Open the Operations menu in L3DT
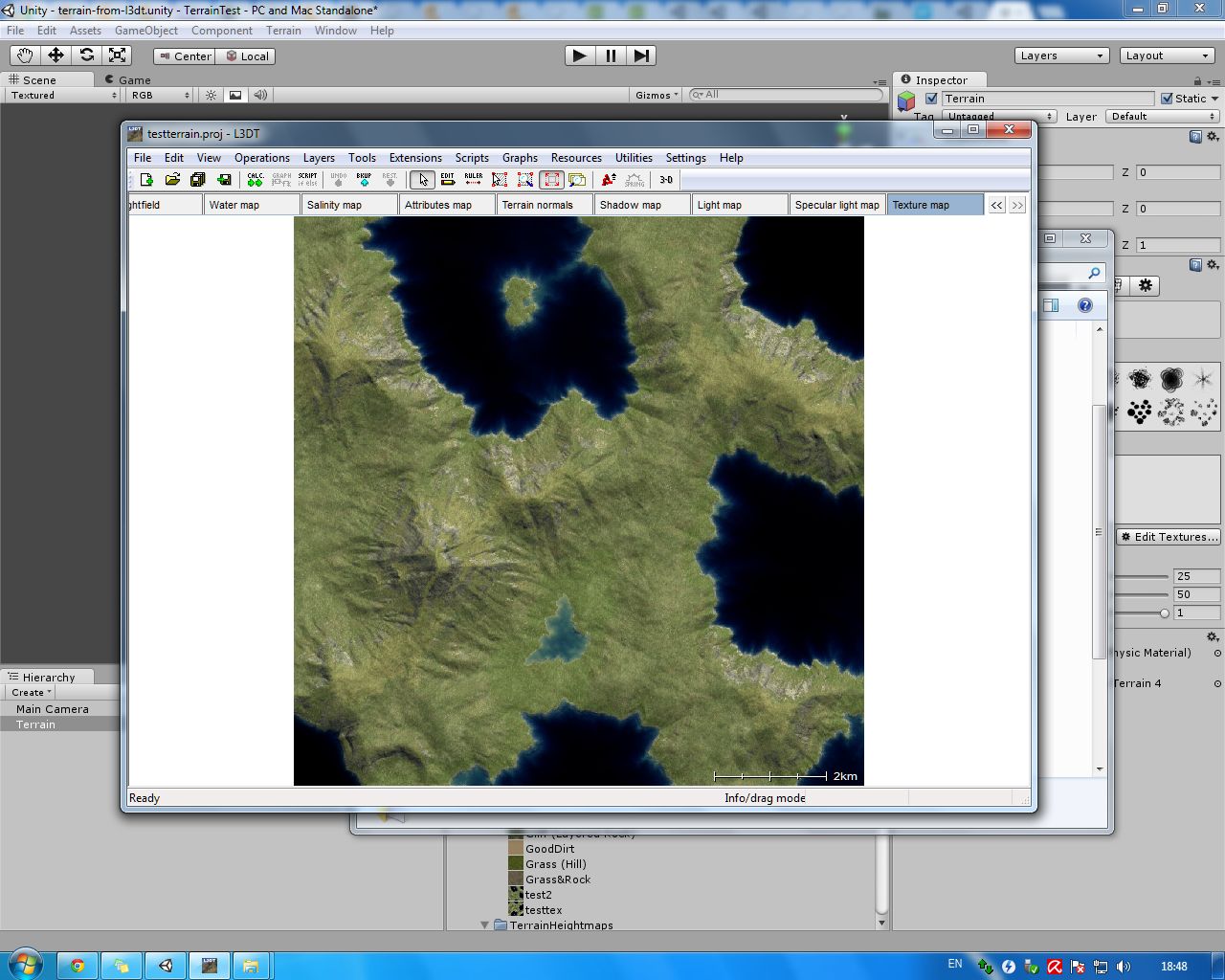 [261, 157]
